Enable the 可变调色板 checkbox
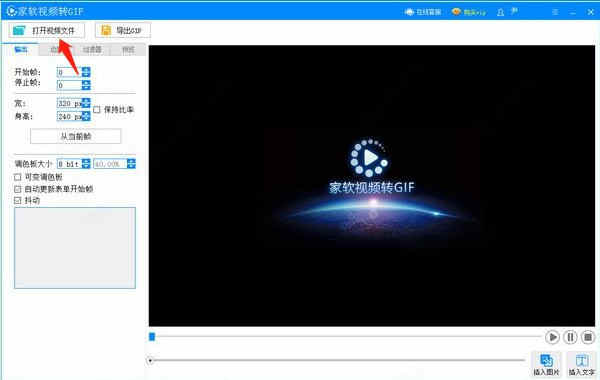Screen dimensions: 600x380 click(18, 177)
